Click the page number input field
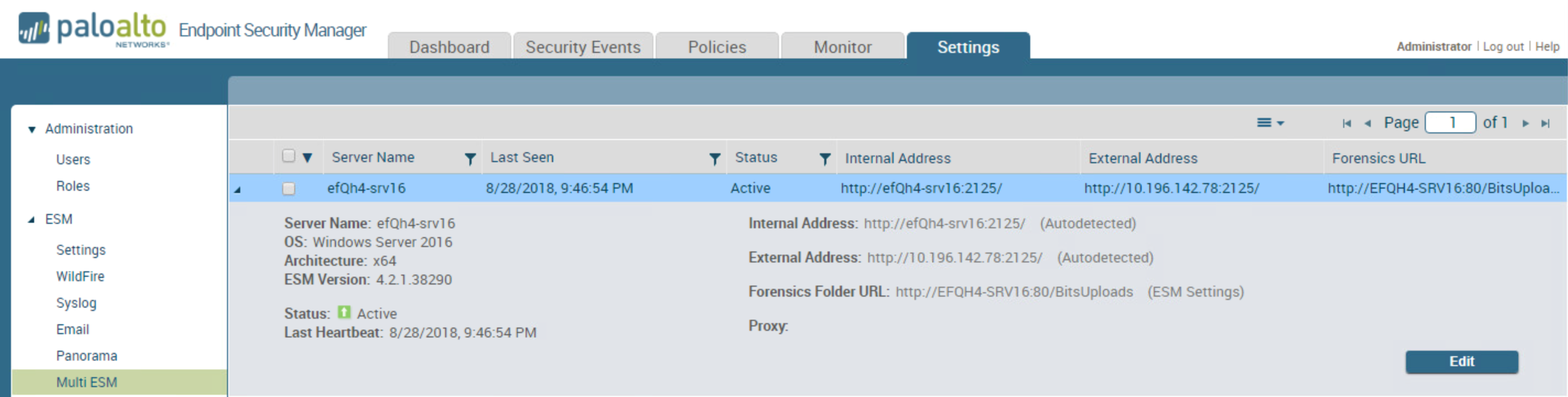This screenshot has width=1568, height=397. [x=1450, y=123]
